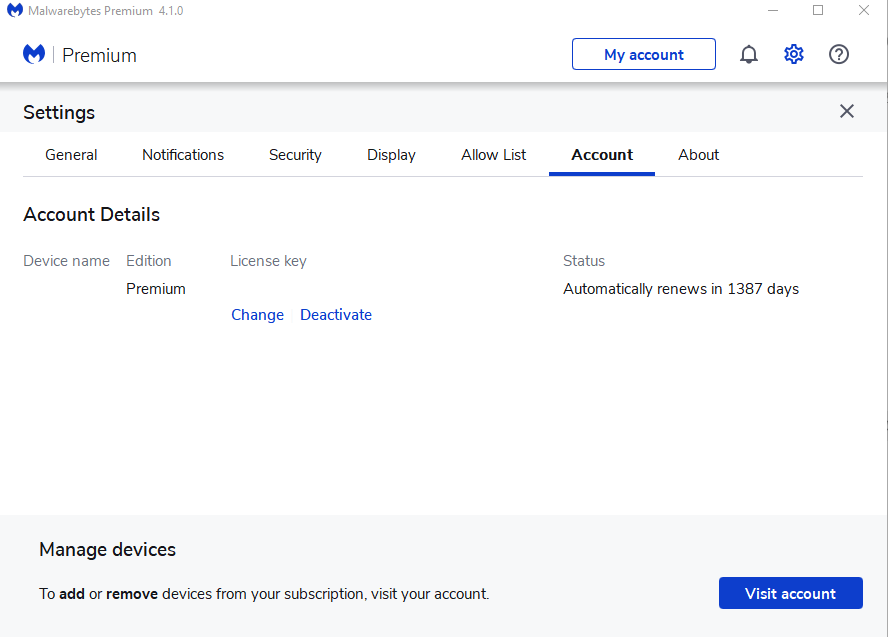Open the Allow List tab
This screenshot has width=888, height=637.
494,155
